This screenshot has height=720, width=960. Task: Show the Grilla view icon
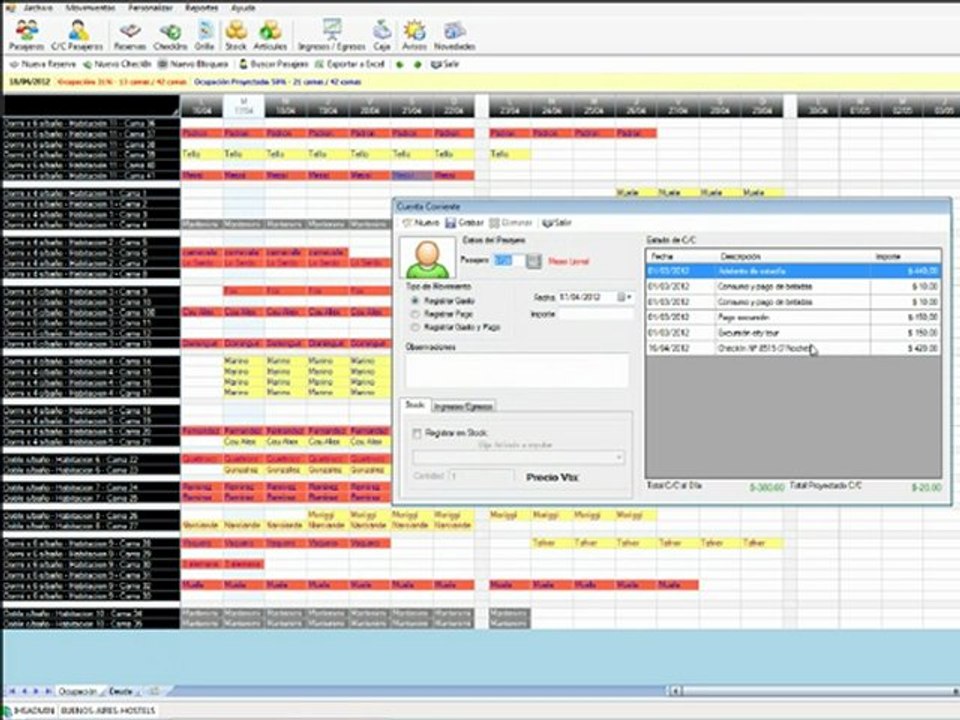click(204, 35)
